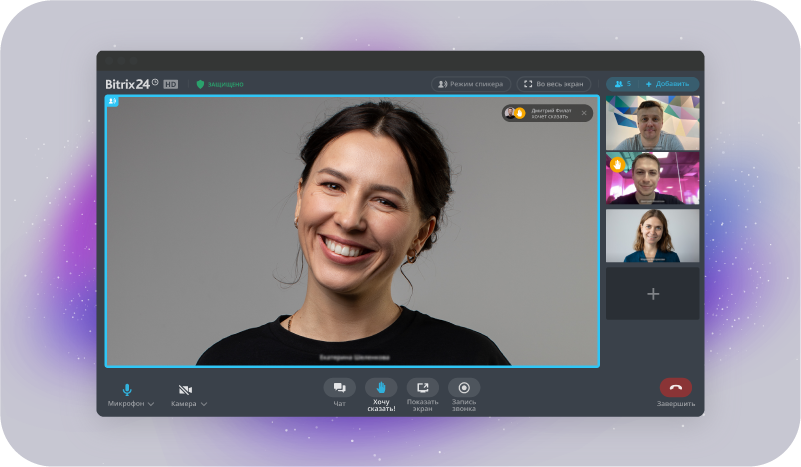The width and height of the screenshot is (801, 467).
Task: Select the participant thumbnail with raised hand
Action: coord(652,178)
